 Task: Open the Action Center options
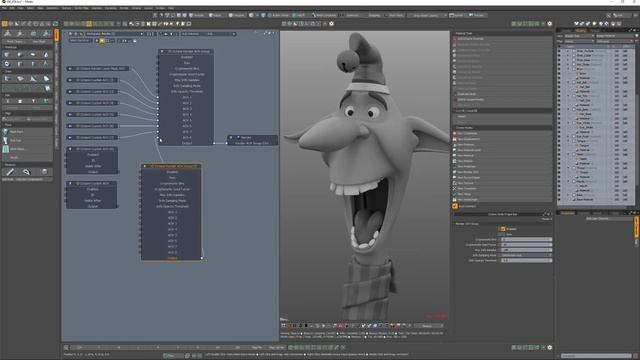(x=278, y=15)
